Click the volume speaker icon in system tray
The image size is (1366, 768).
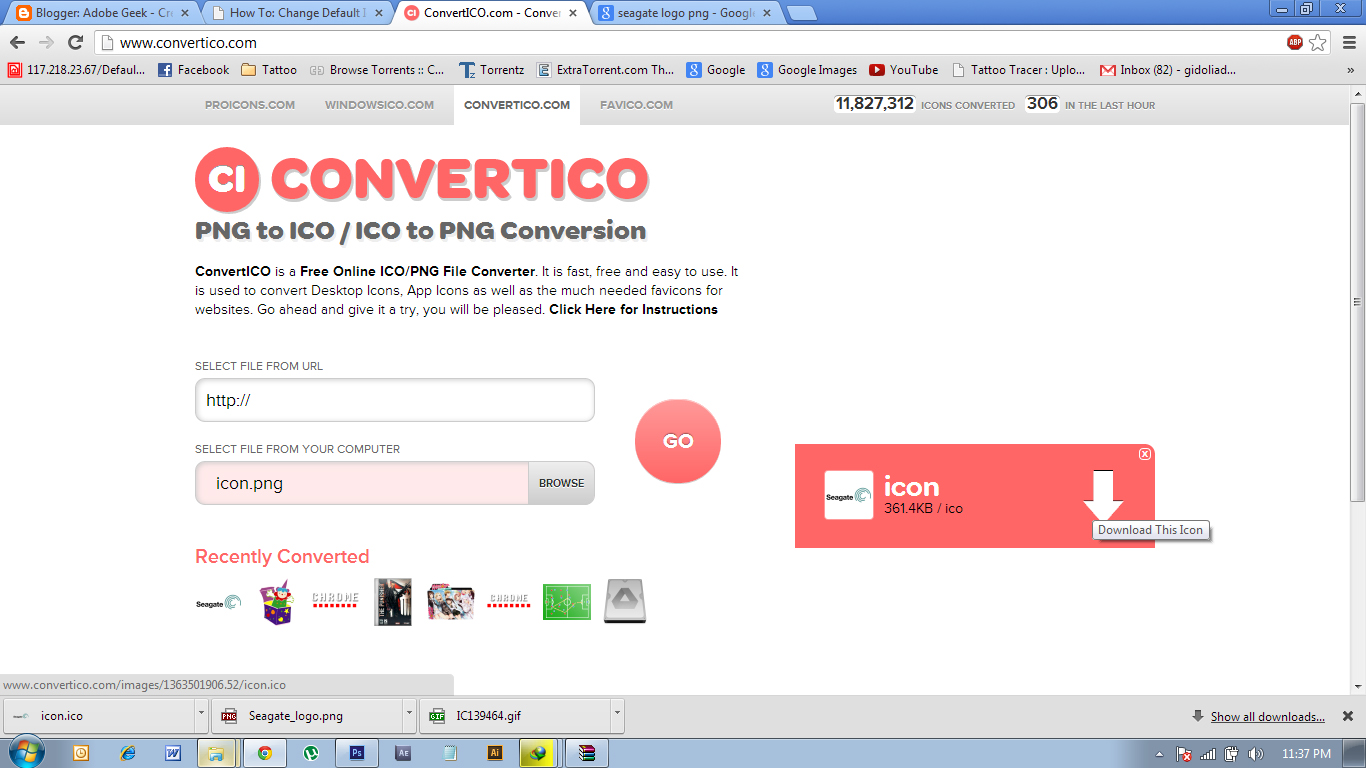(1257, 753)
